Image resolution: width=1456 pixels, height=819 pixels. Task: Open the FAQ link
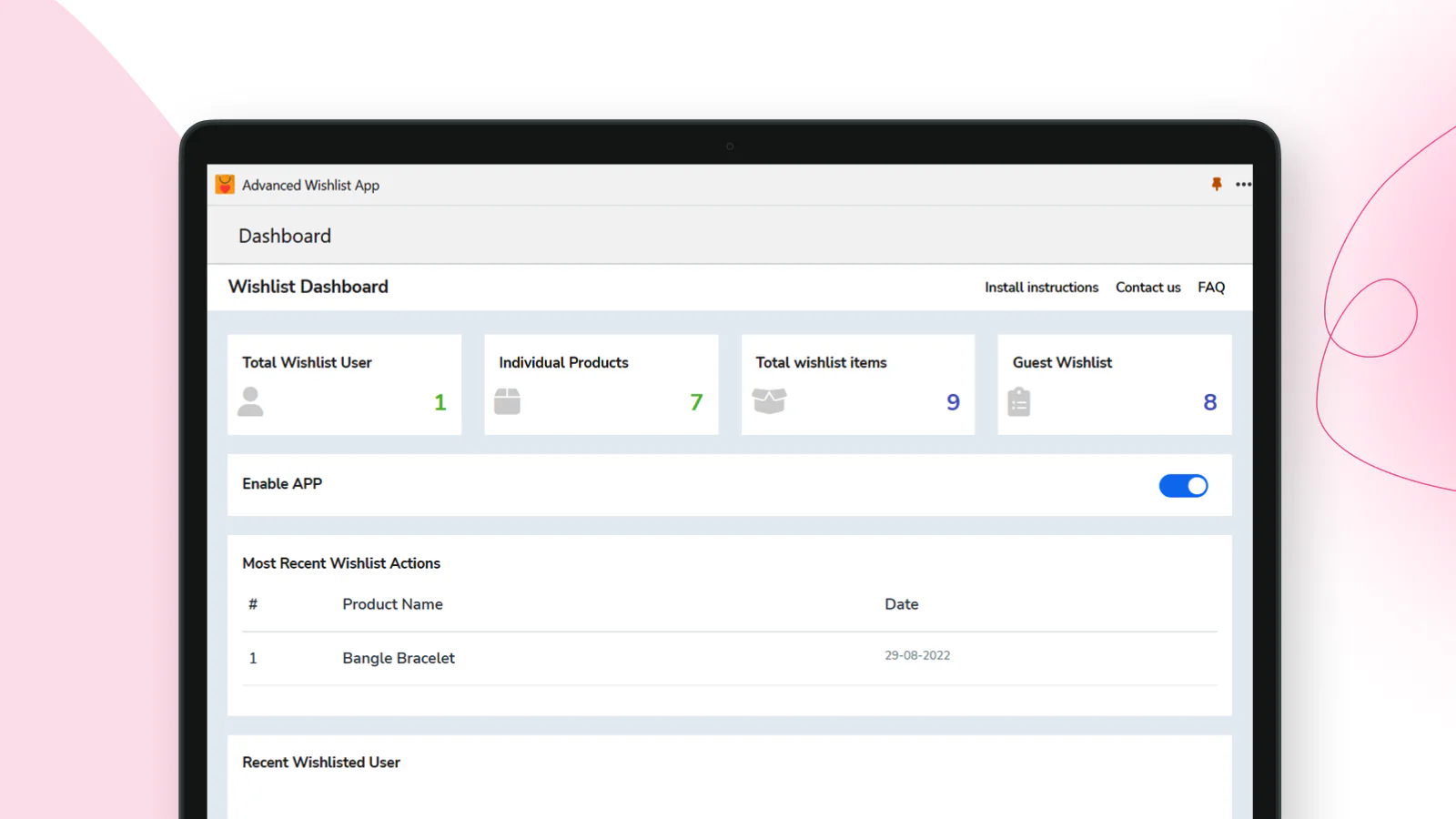[1211, 288]
